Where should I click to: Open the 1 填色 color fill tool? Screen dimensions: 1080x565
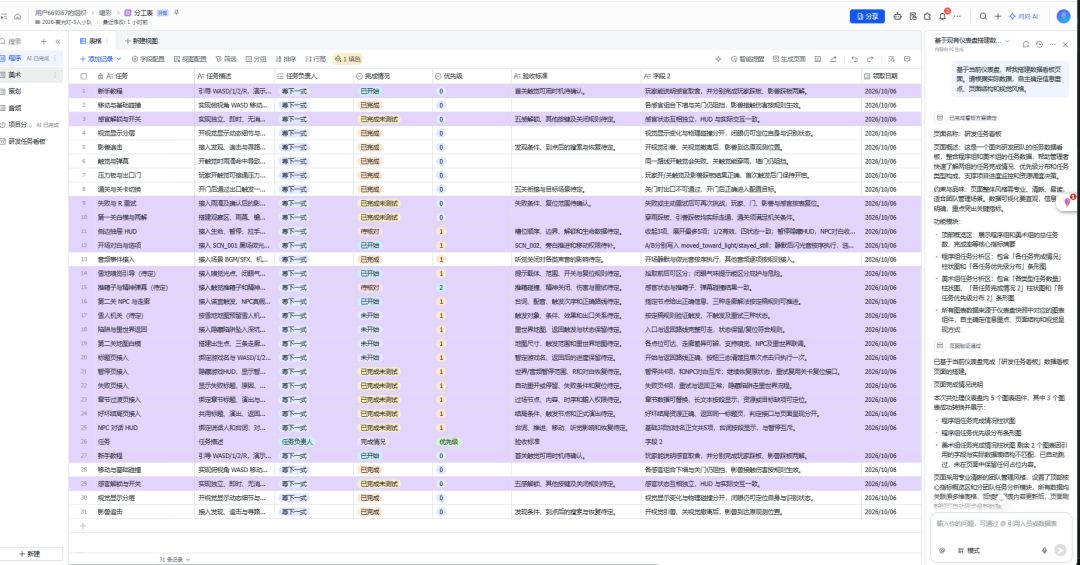[348, 59]
